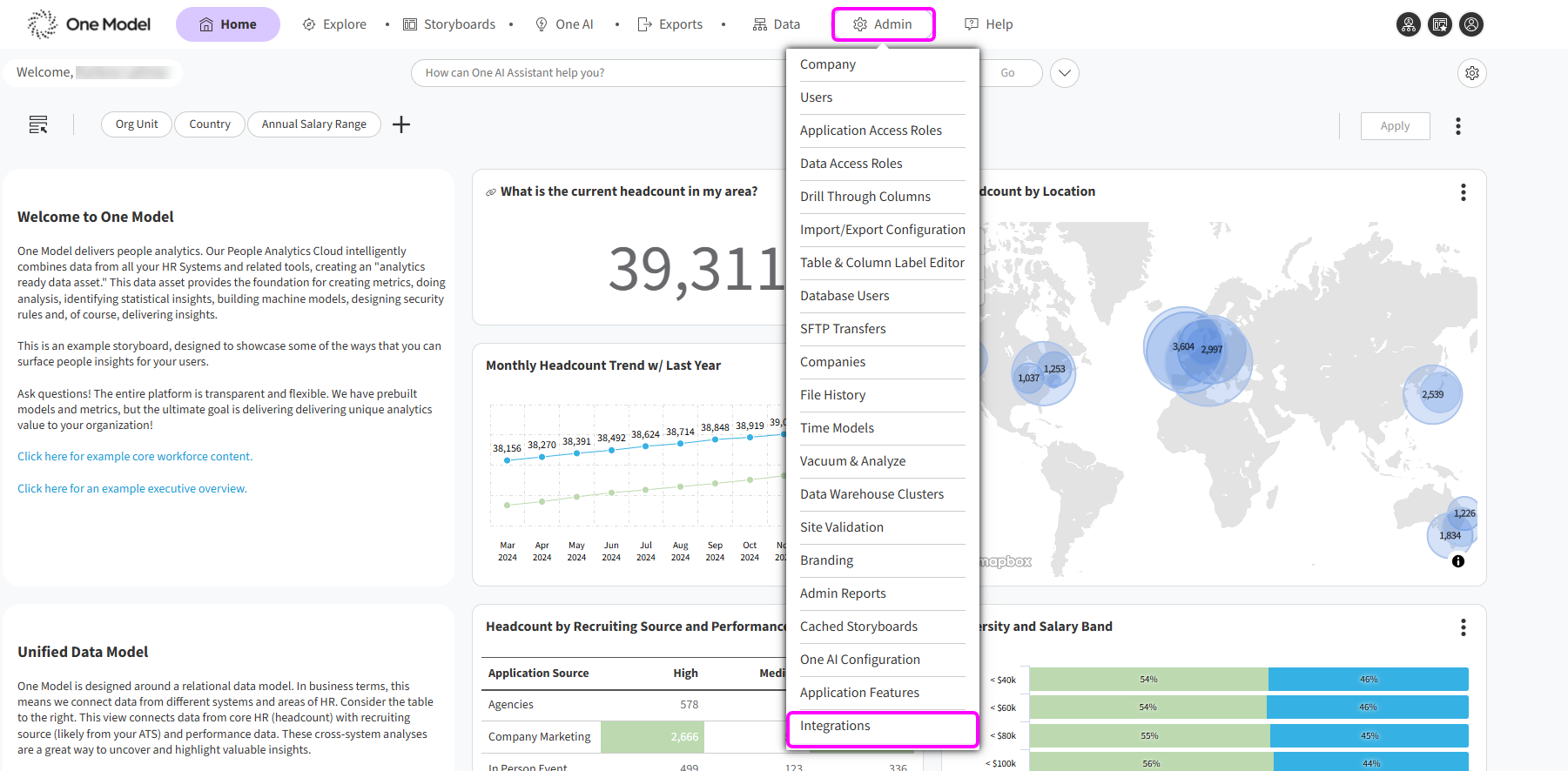
Task: Open the filter selection list icon
Action: [x=38, y=124]
